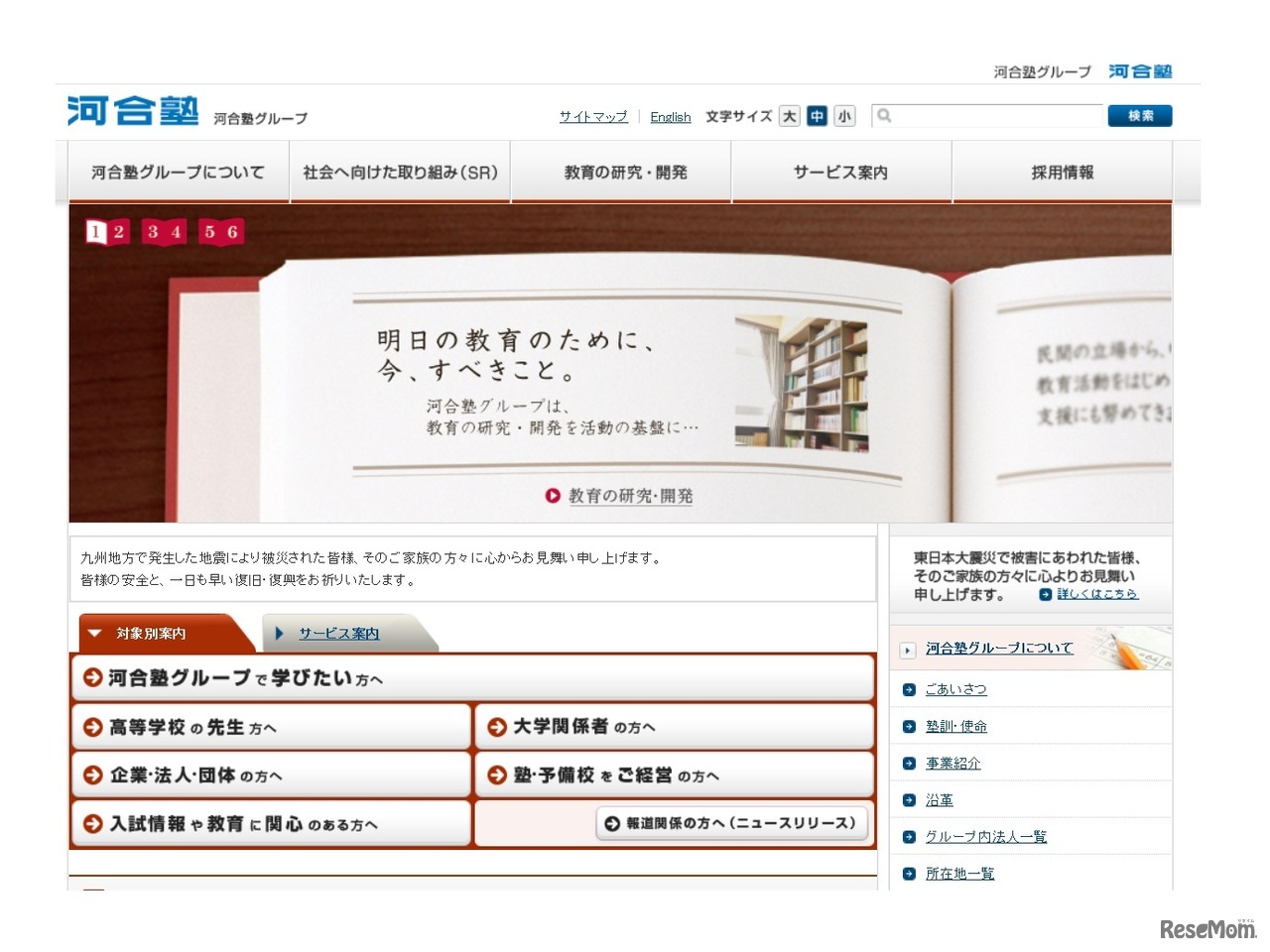Click the 検索 search button
The image size is (1270, 952).
point(1139,116)
